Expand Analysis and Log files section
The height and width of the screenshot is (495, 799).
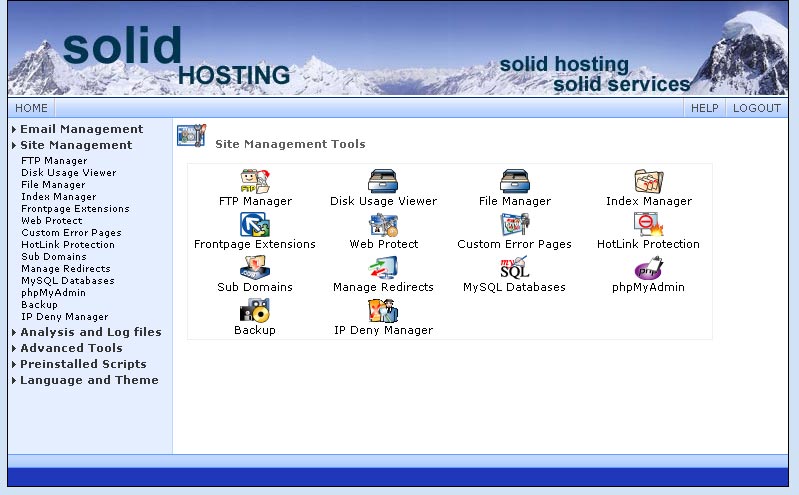[x=90, y=332]
